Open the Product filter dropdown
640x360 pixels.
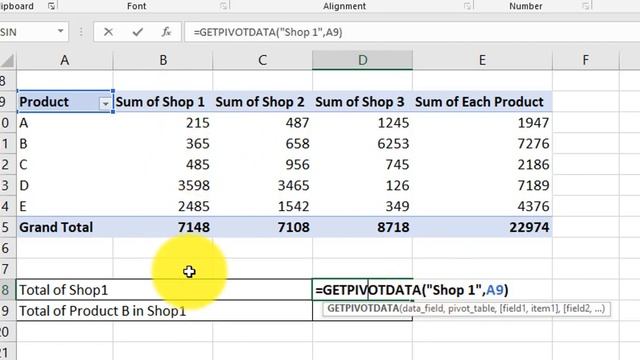[x=105, y=104]
